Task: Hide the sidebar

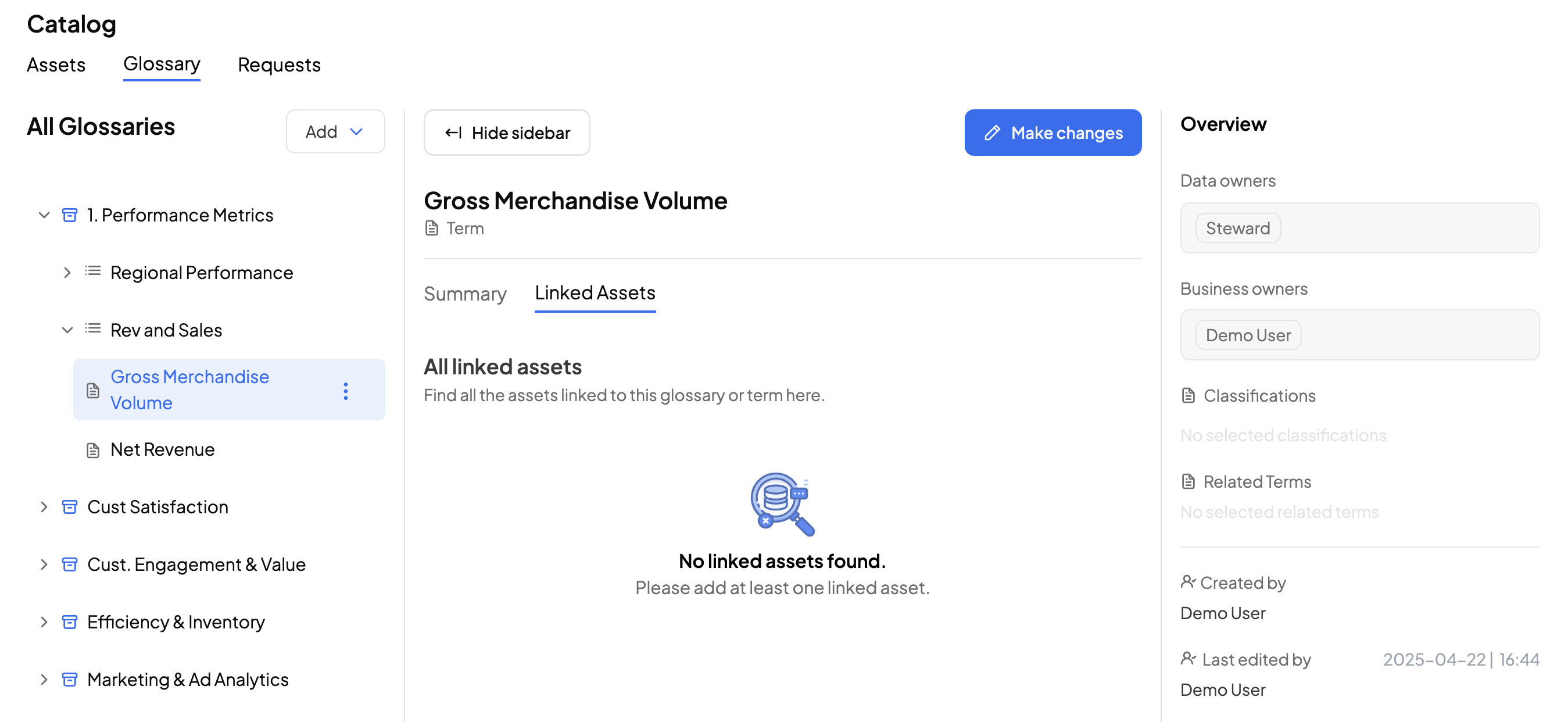Action: pyautogui.click(x=506, y=133)
